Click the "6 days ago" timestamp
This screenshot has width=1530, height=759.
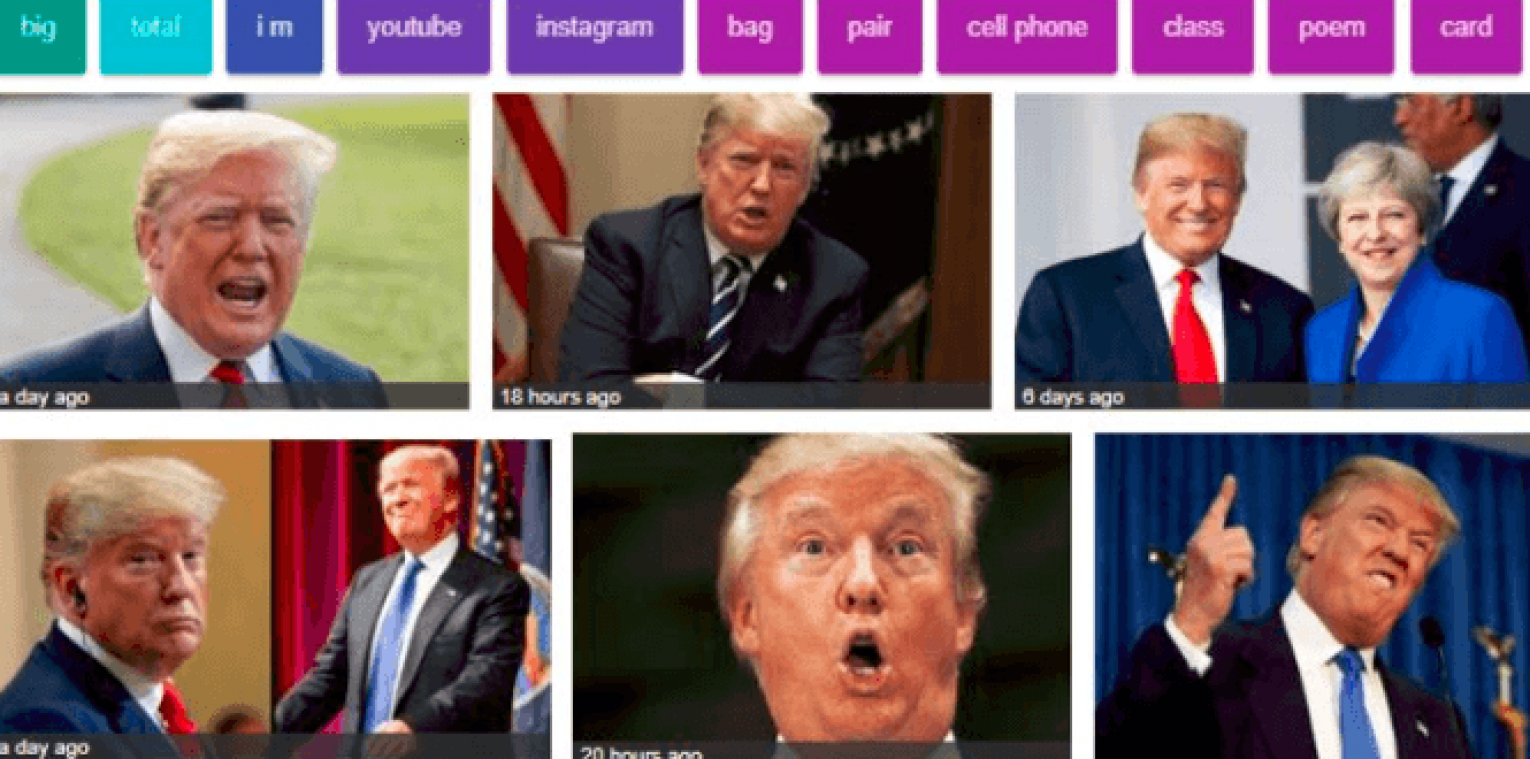click(x=1073, y=397)
